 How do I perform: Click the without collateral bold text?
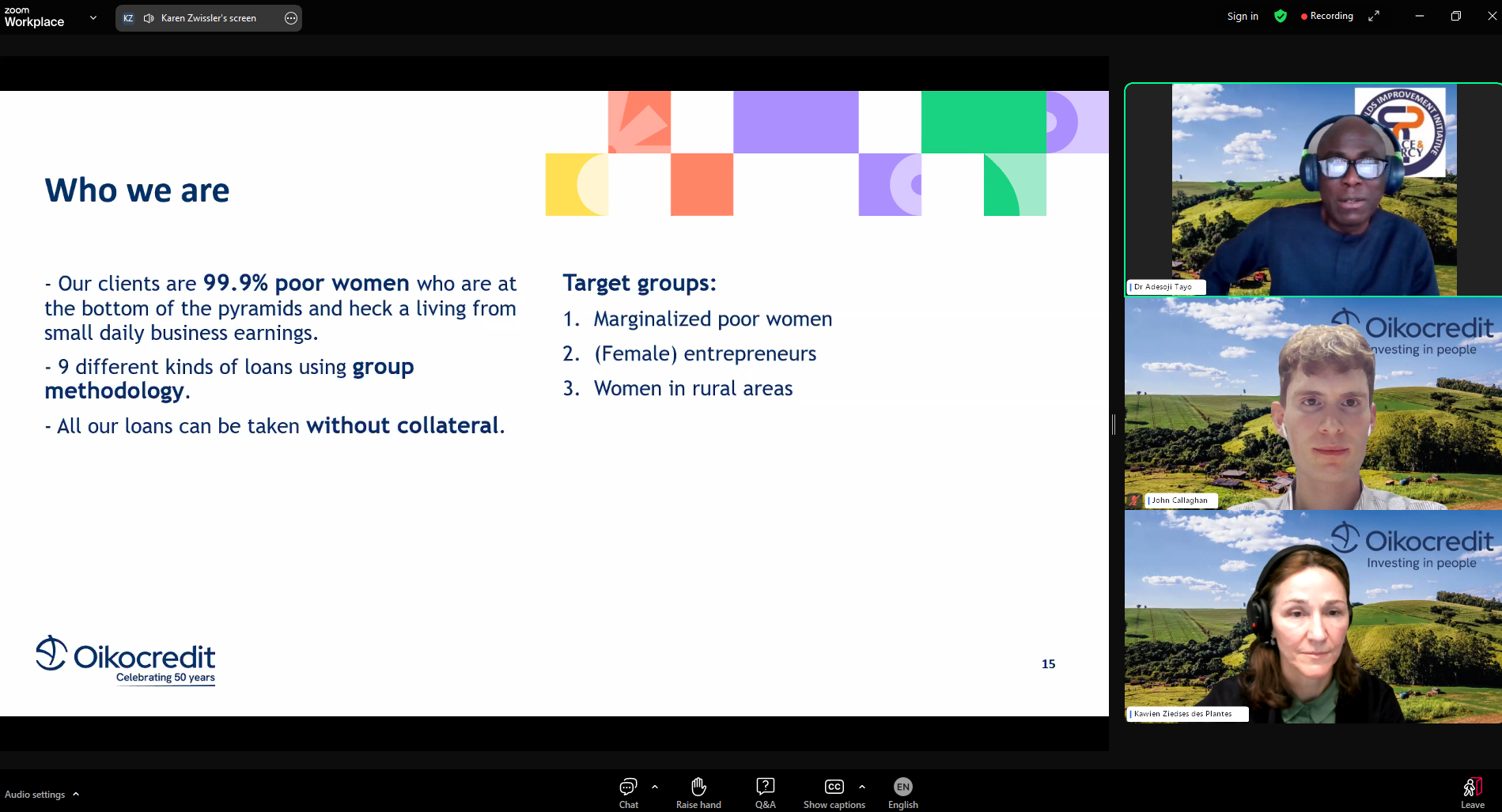(403, 425)
